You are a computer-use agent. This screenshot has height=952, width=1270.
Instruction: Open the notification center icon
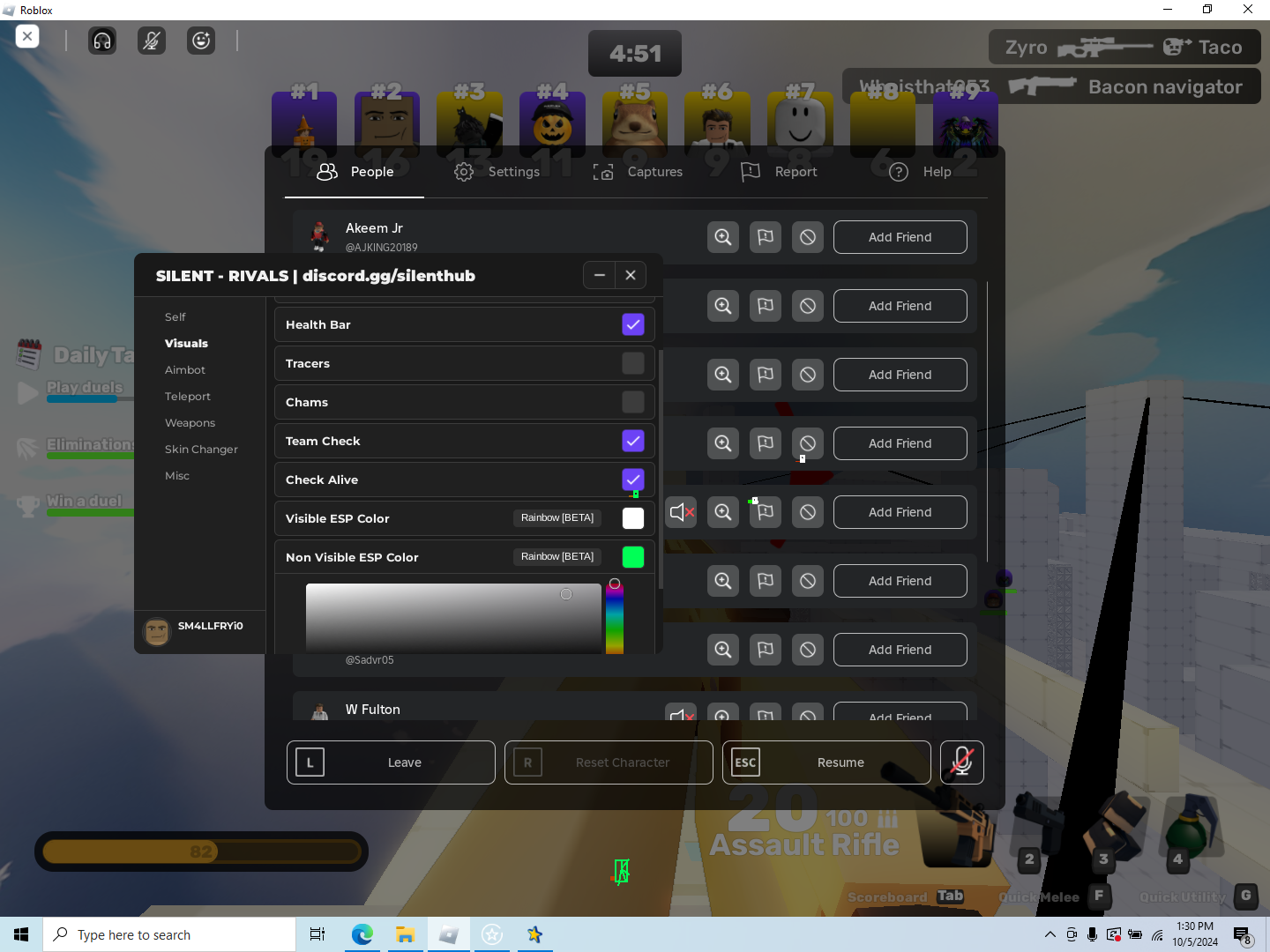point(1242,934)
